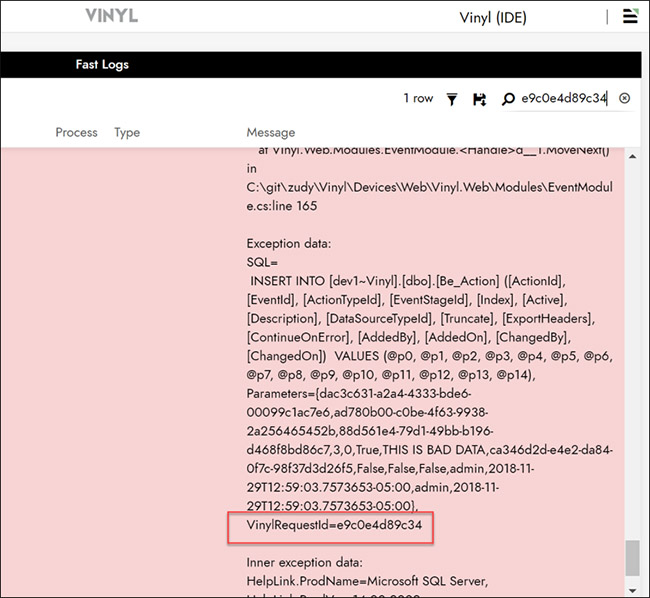Click the Fast Logs panel title
This screenshot has height=598, width=650.
(102, 64)
